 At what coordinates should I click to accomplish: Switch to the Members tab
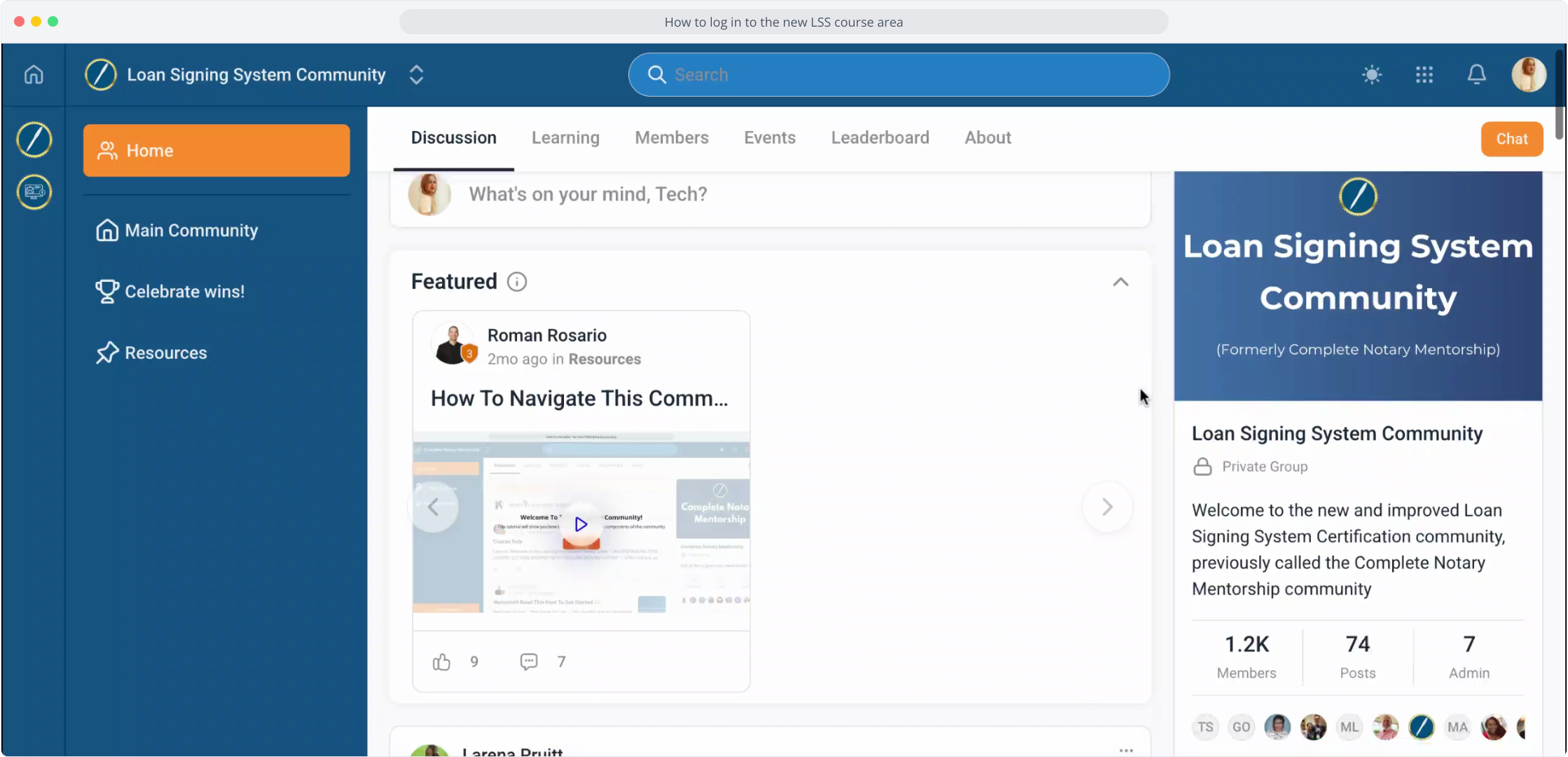point(672,138)
